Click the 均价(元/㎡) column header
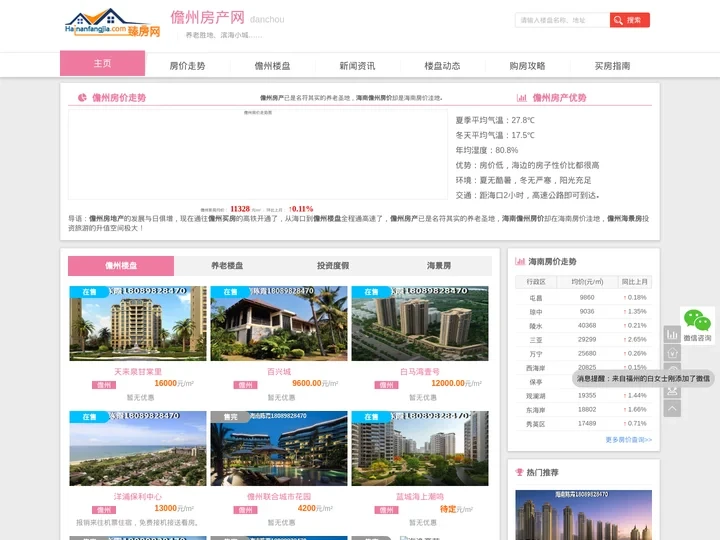The width and height of the screenshot is (720, 540). pyautogui.click(x=587, y=281)
